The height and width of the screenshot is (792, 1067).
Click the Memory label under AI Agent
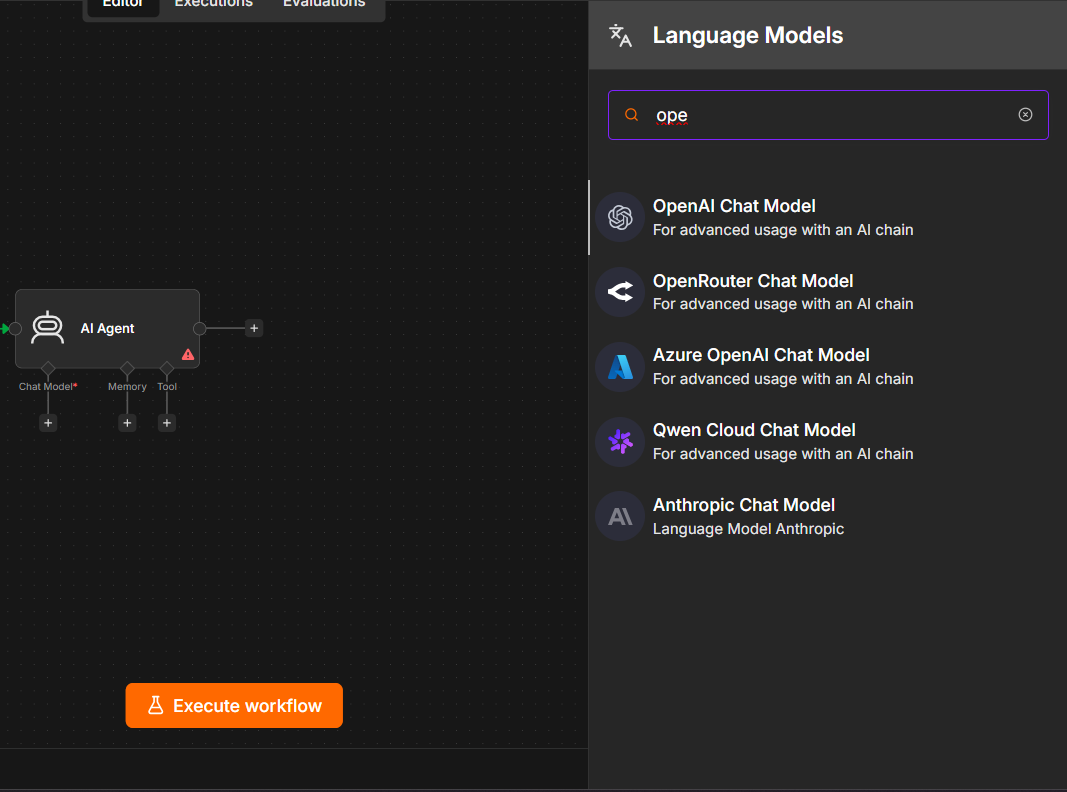pyautogui.click(x=127, y=386)
